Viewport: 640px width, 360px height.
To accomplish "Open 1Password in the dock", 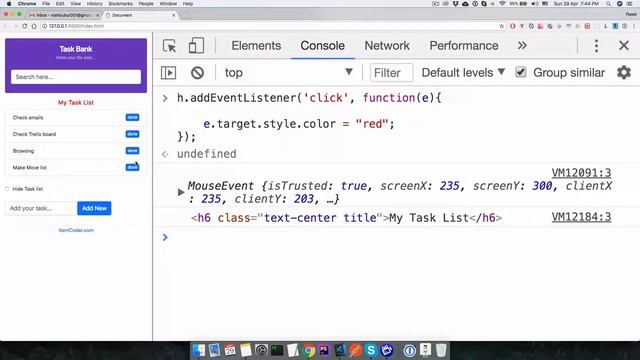I will tap(409, 350).
